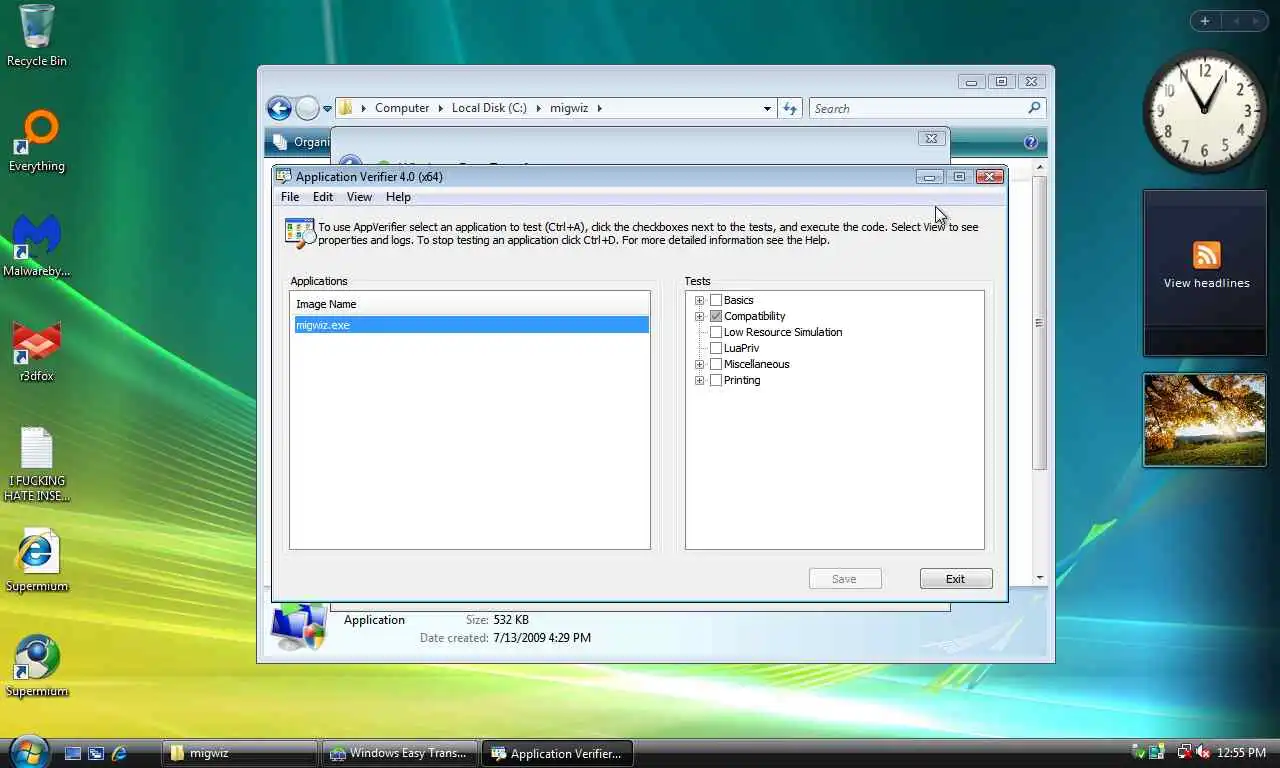
Task: Click the Explorer vertical scrollbar thumb
Action: [1040, 322]
